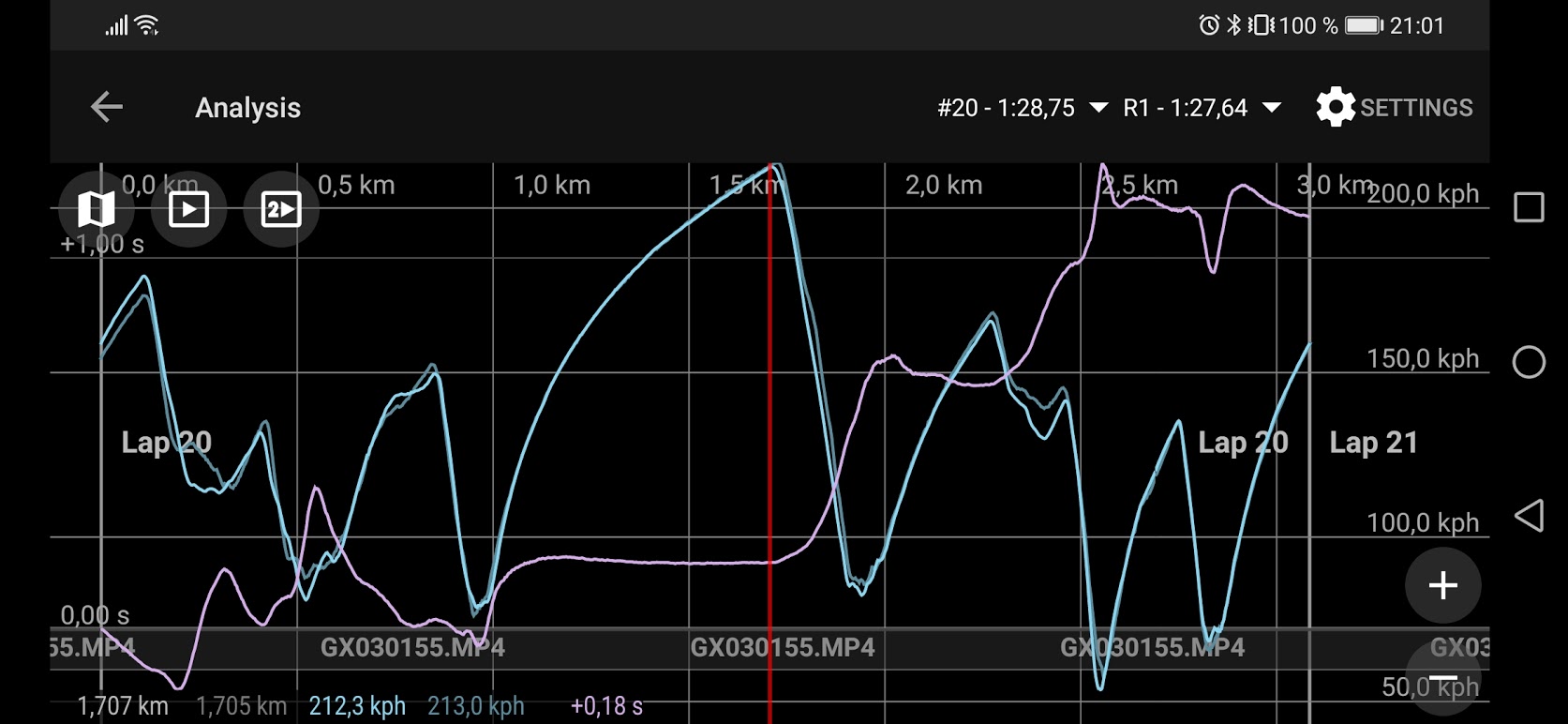Tap the Lap 21 label on chart
The image size is (1568, 724).
[1373, 443]
